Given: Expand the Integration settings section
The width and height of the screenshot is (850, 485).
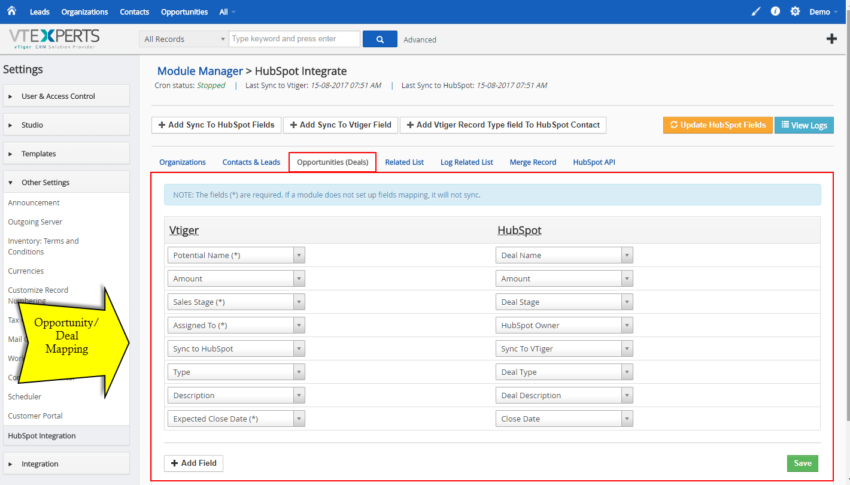Looking at the screenshot, I should tap(66, 464).
